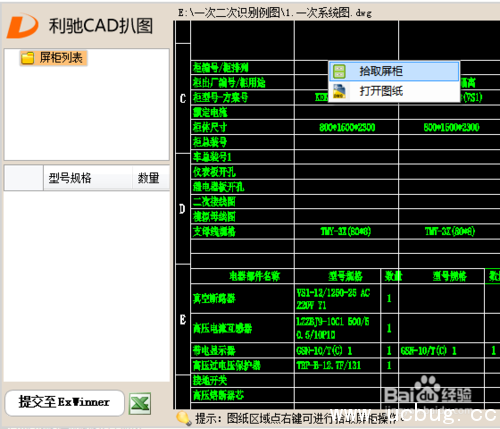
Task: Click the yellow folder icon beside 屏柜列表
Action: 27,58
